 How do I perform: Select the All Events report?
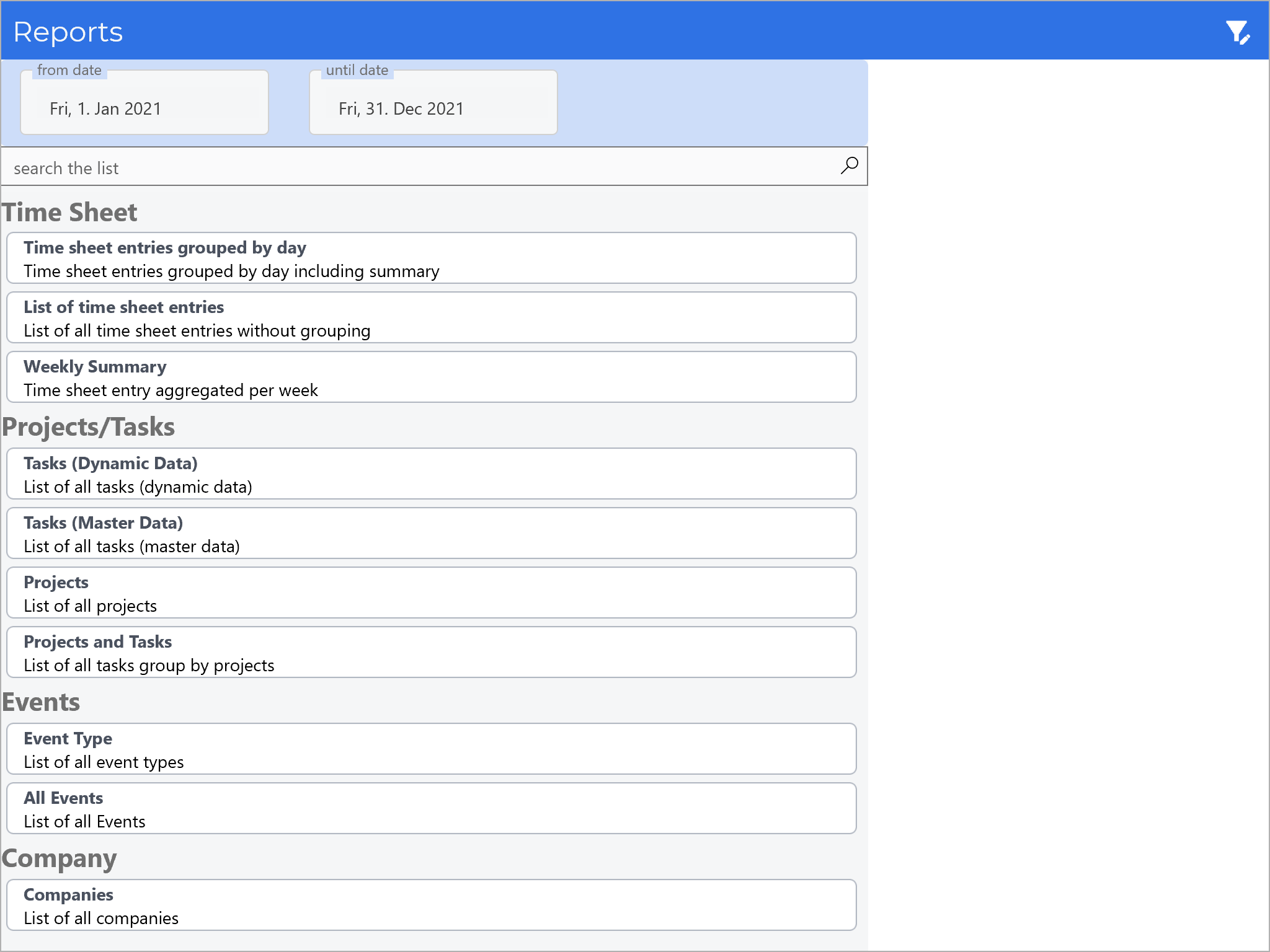431,809
